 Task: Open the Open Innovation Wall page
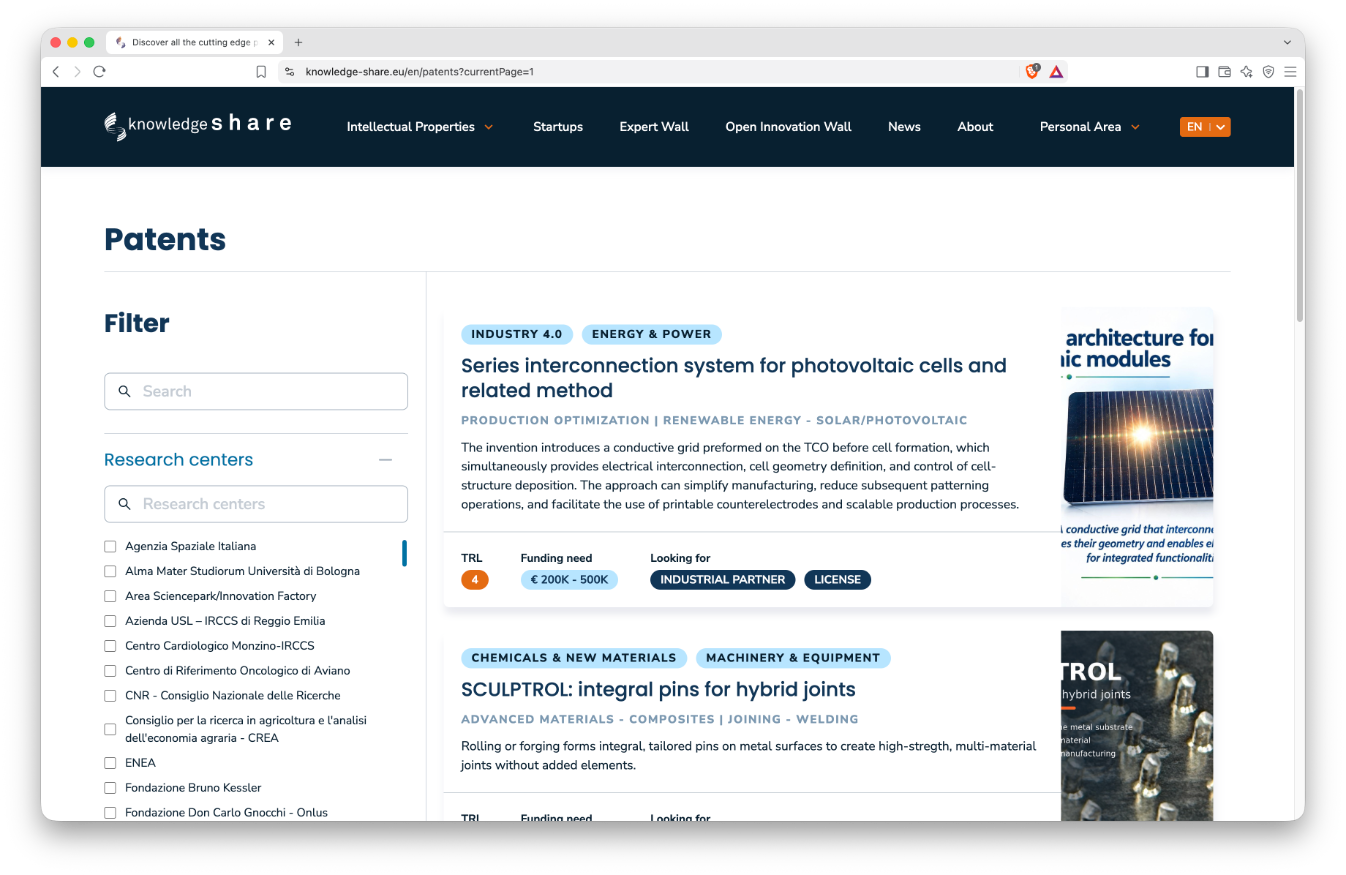pyautogui.click(x=789, y=127)
